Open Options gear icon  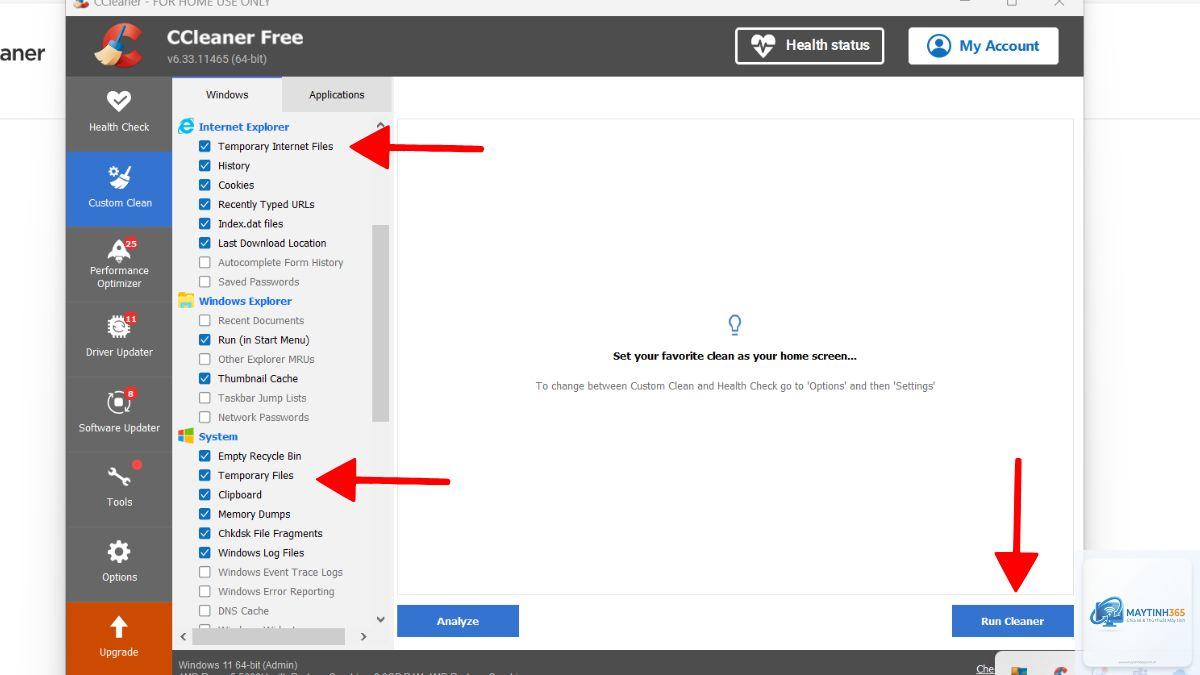click(119, 552)
